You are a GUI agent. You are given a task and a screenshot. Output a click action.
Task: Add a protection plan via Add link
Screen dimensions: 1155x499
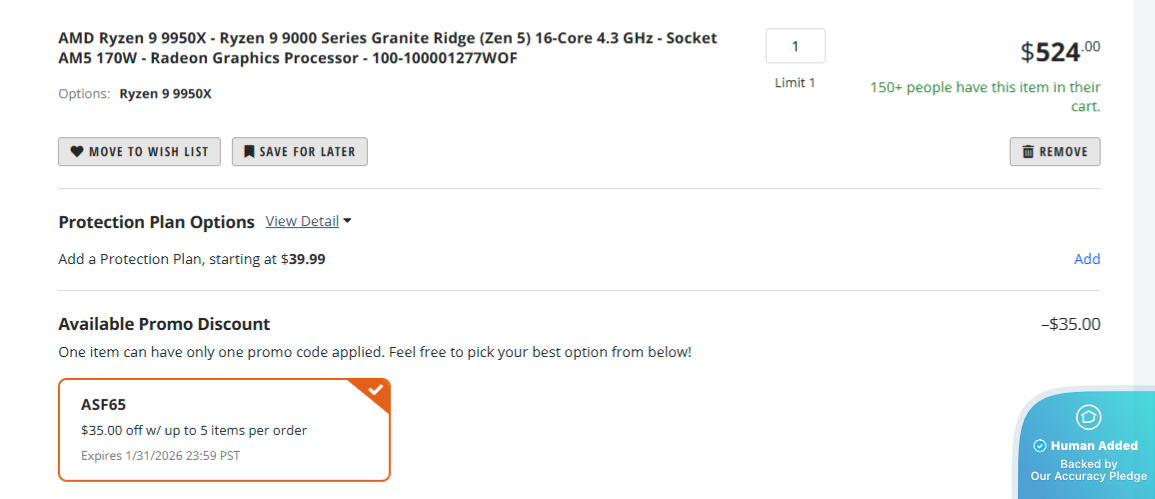(x=1087, y=259)
